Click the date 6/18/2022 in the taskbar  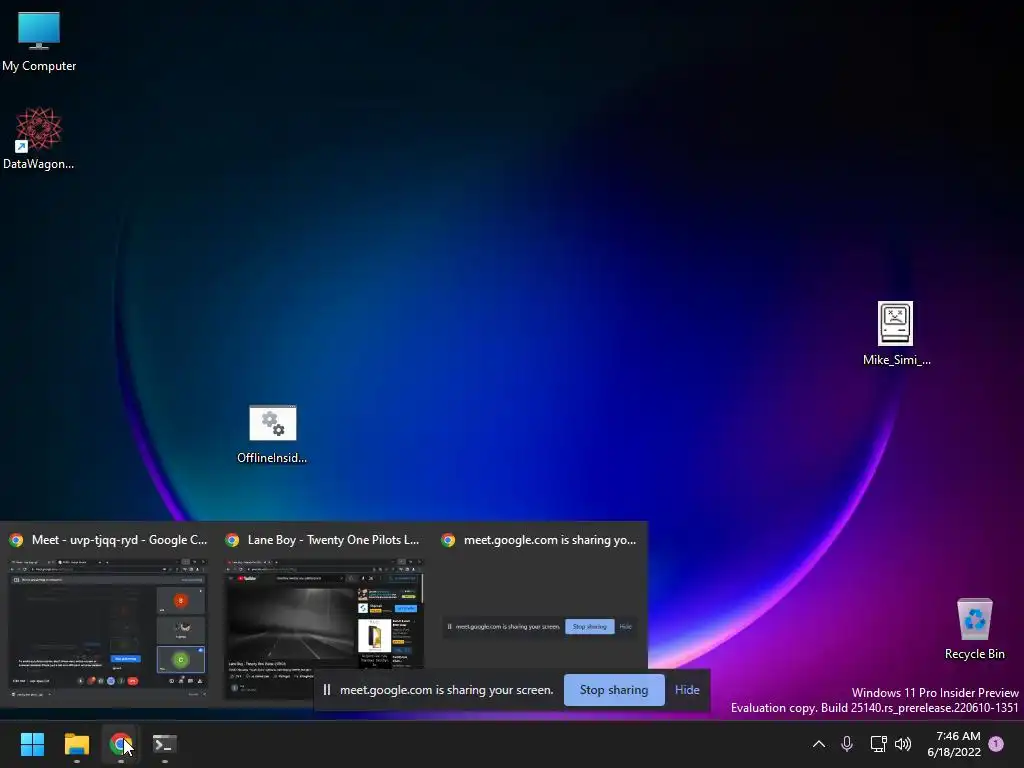pyautogui.click(x=954, y=752)
